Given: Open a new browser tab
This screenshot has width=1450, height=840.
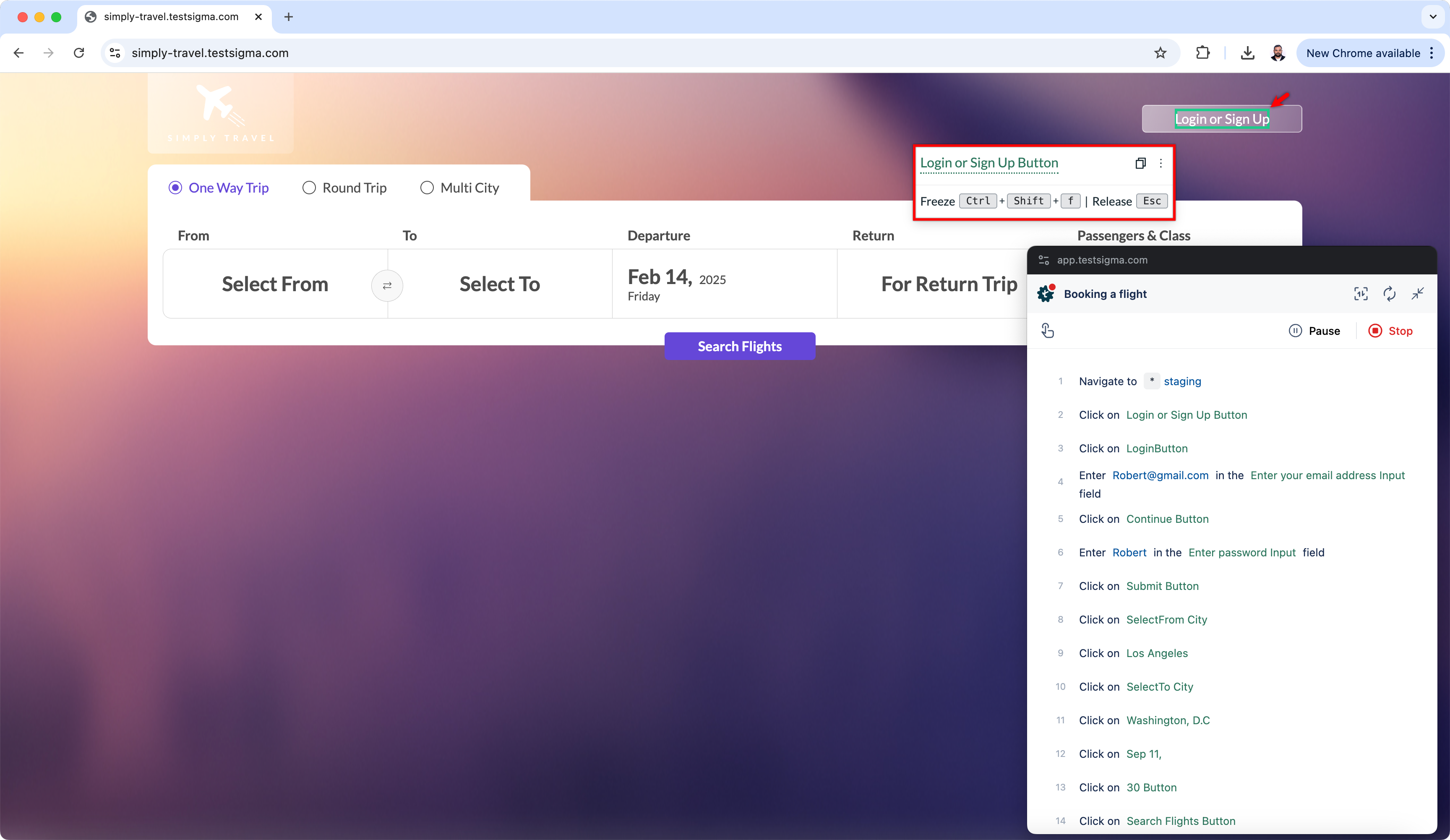Looking at the screenshot, I should [x=288, y=17].
